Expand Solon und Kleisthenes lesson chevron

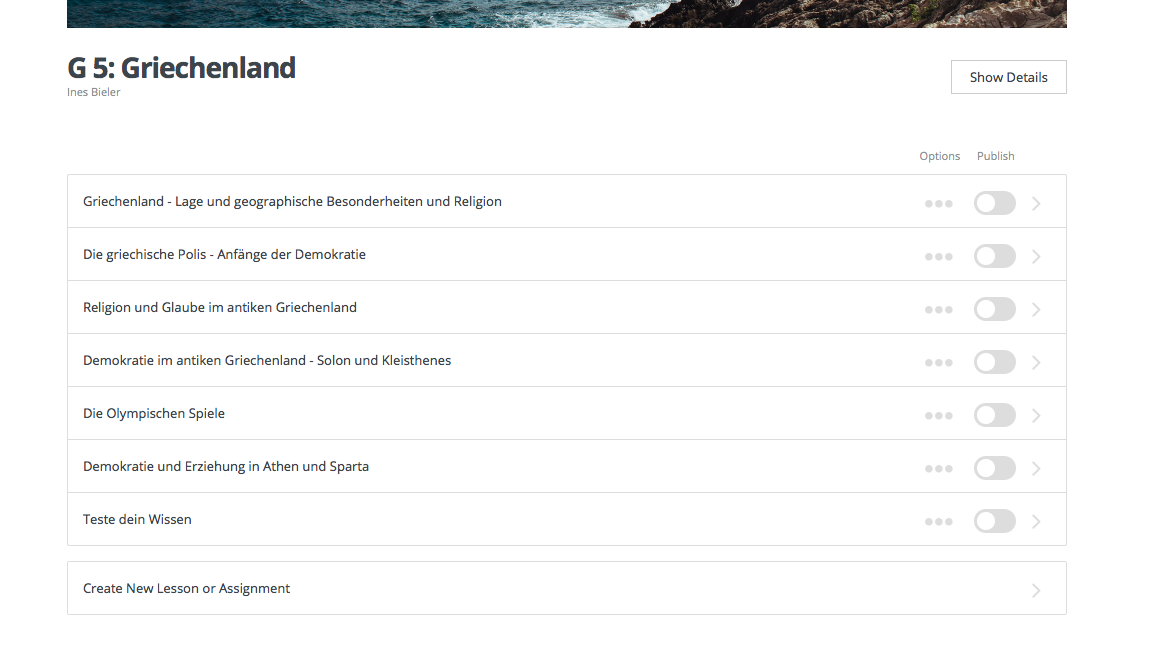pos(1036,363)
